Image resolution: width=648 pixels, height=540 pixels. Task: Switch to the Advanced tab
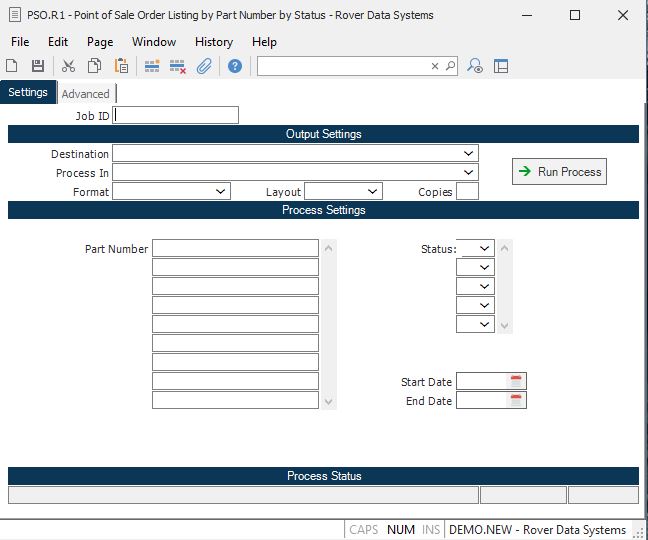coord(86,94)
